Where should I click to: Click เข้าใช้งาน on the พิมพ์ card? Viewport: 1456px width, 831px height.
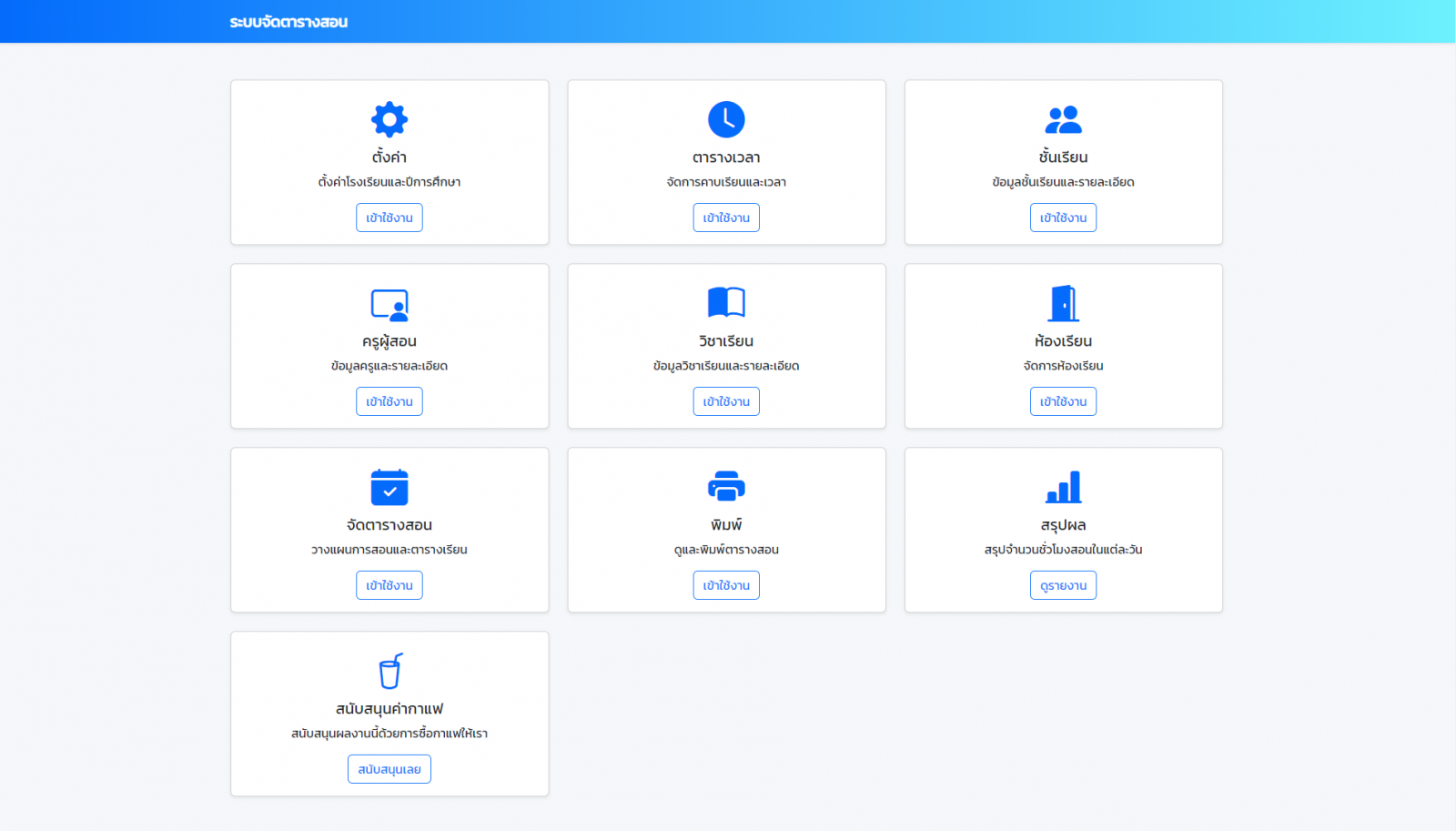pyautogui.click(x=726, y=585)
